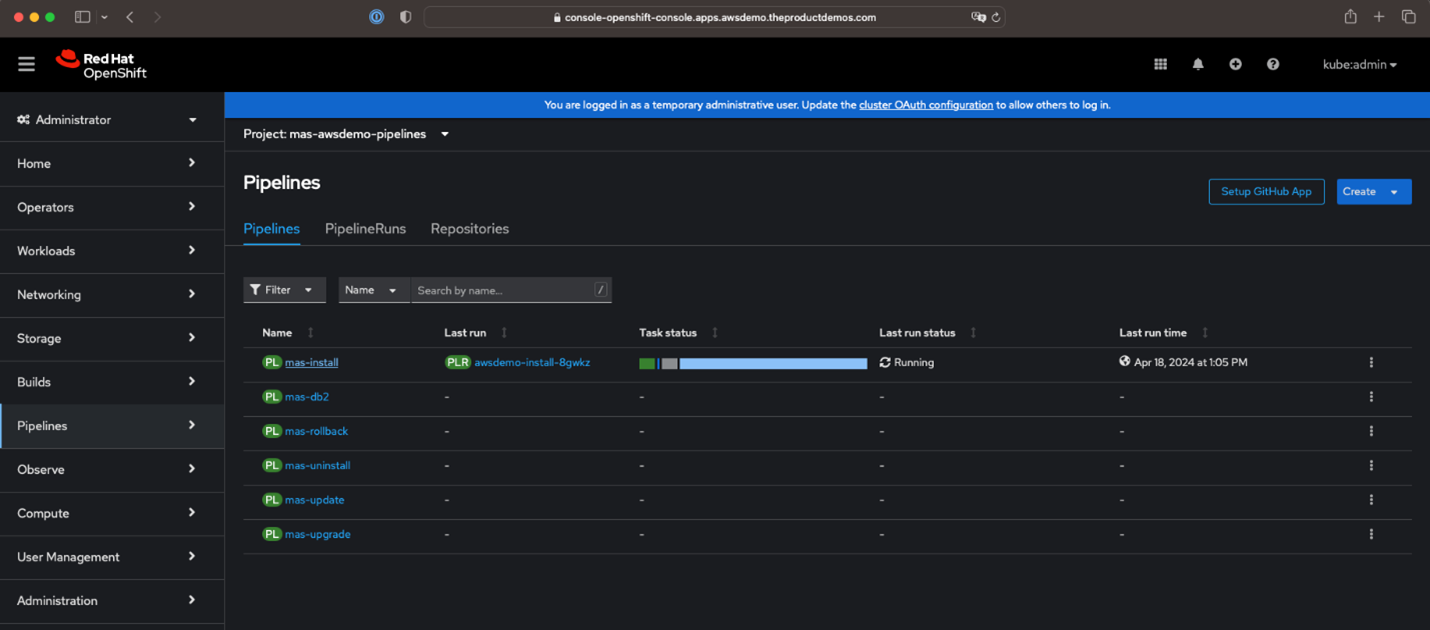Open the navigation hamburger menu
1430x630 pixels.
26,64
